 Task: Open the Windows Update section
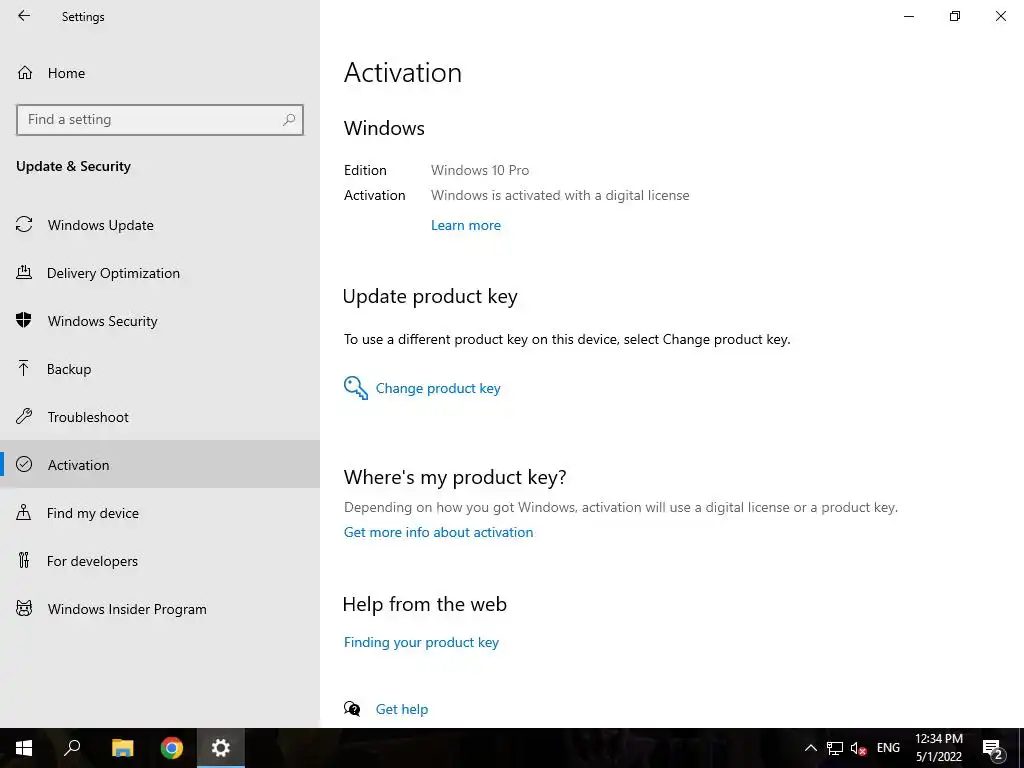point(160,225)
